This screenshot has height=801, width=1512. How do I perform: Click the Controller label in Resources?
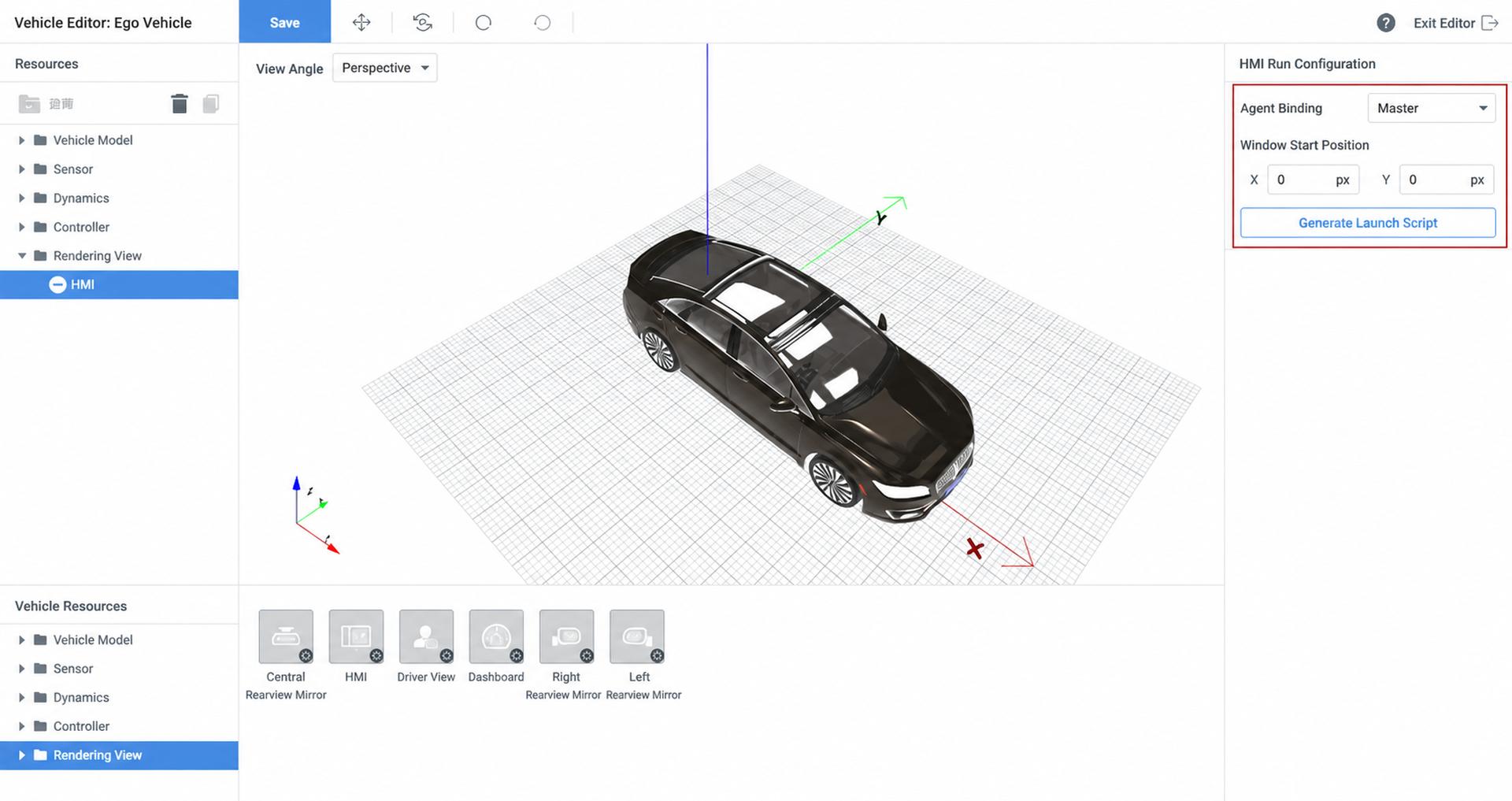coord(81,227)
